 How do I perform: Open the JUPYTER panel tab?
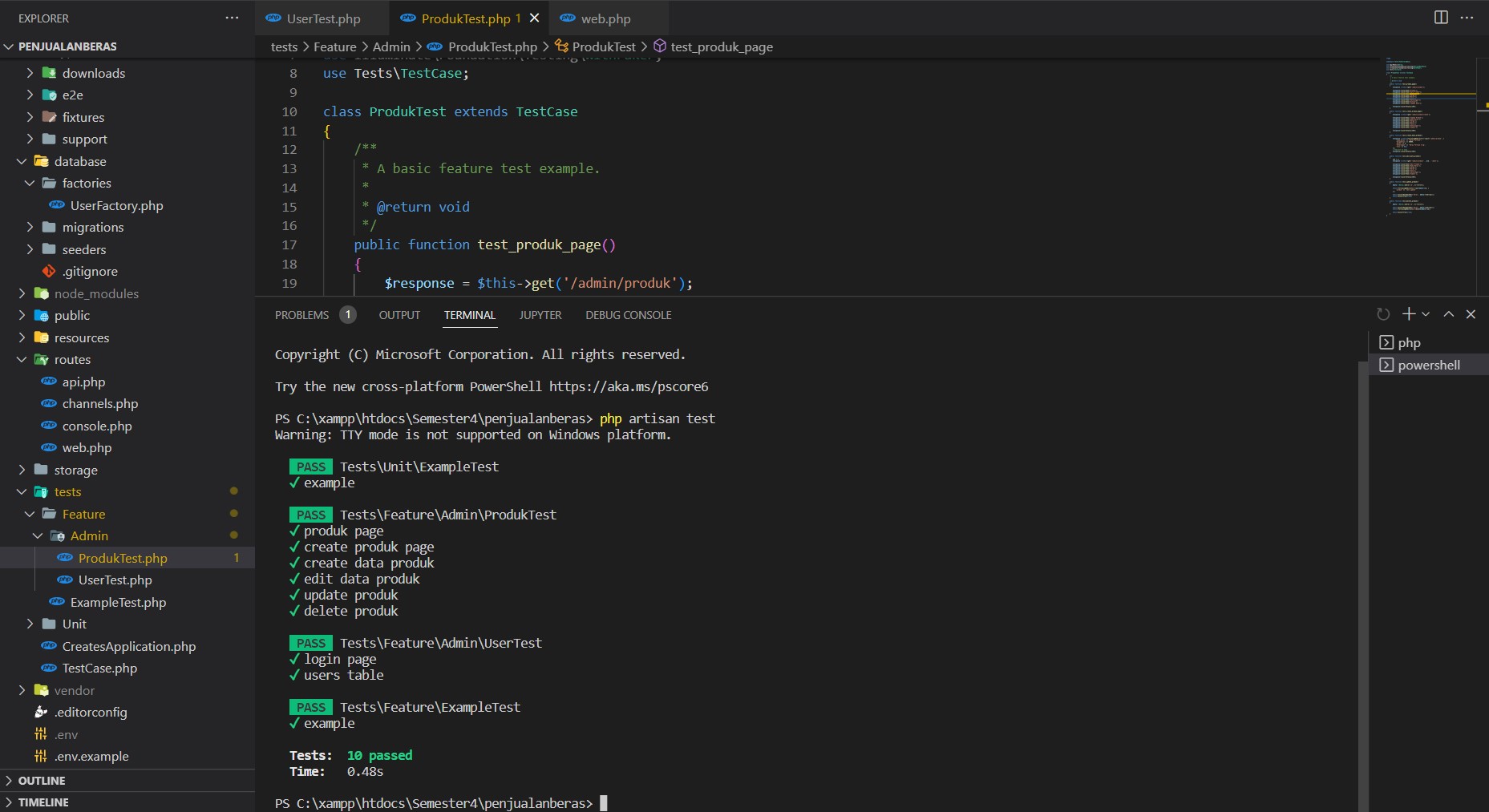click(540, 315)
